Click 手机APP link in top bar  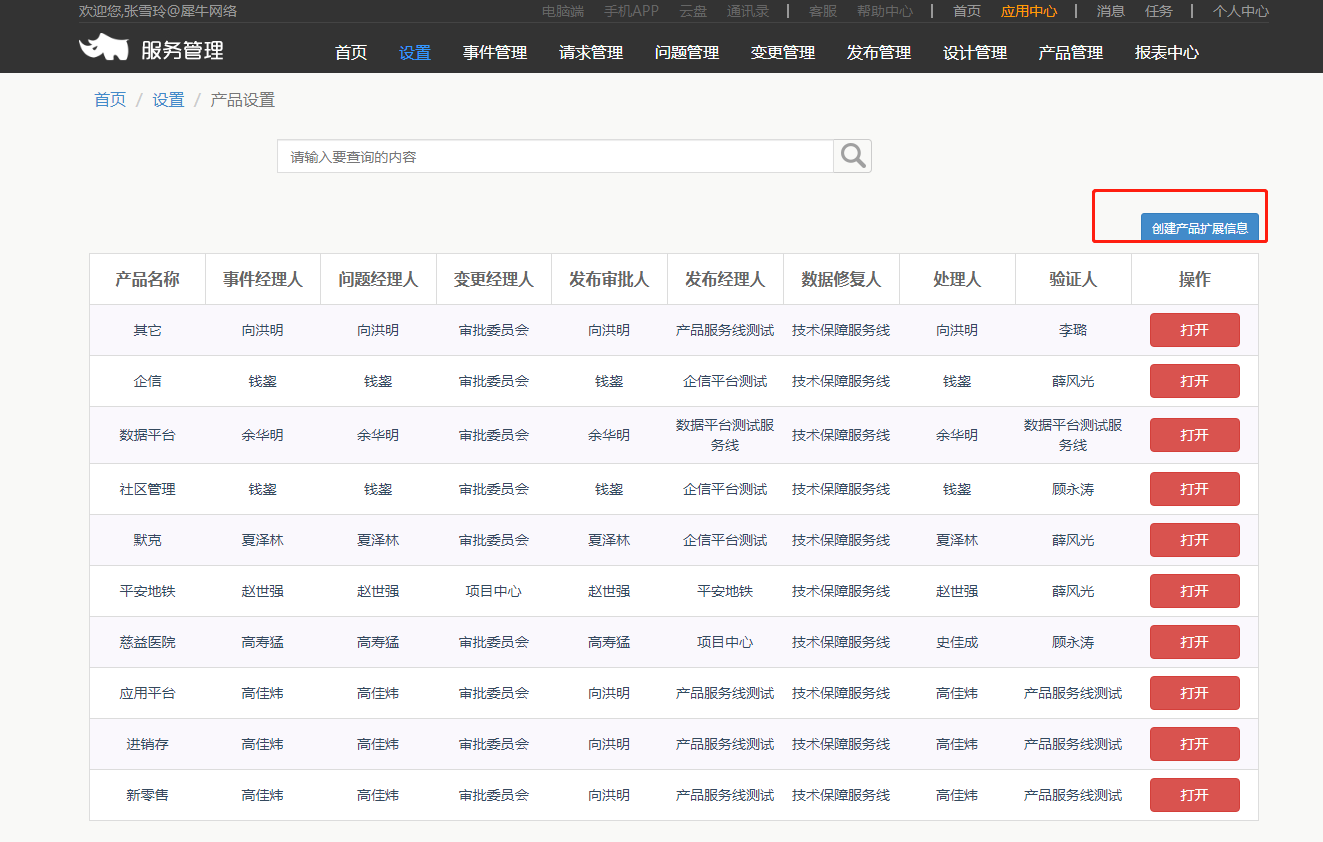click(x=631, y=11)
